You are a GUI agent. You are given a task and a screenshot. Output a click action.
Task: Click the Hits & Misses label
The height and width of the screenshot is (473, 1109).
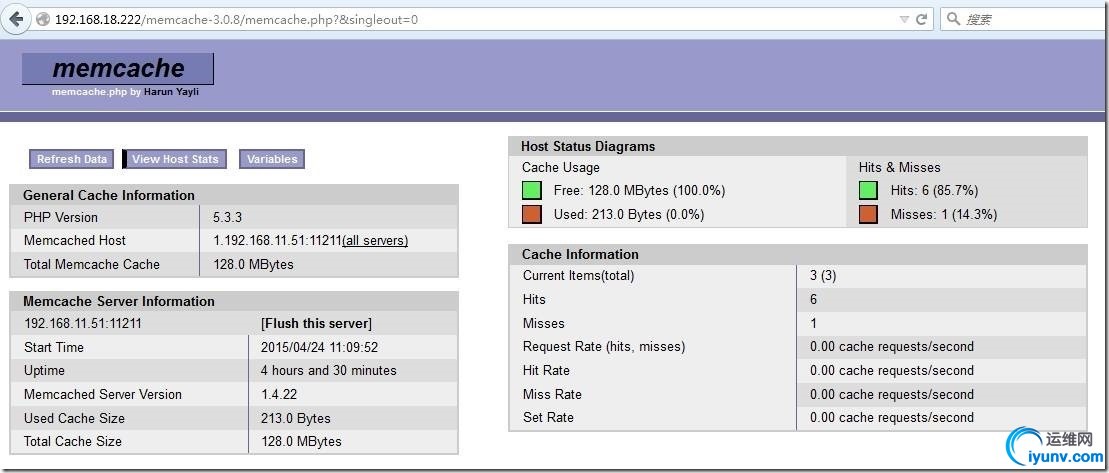(x=900, y=168)
